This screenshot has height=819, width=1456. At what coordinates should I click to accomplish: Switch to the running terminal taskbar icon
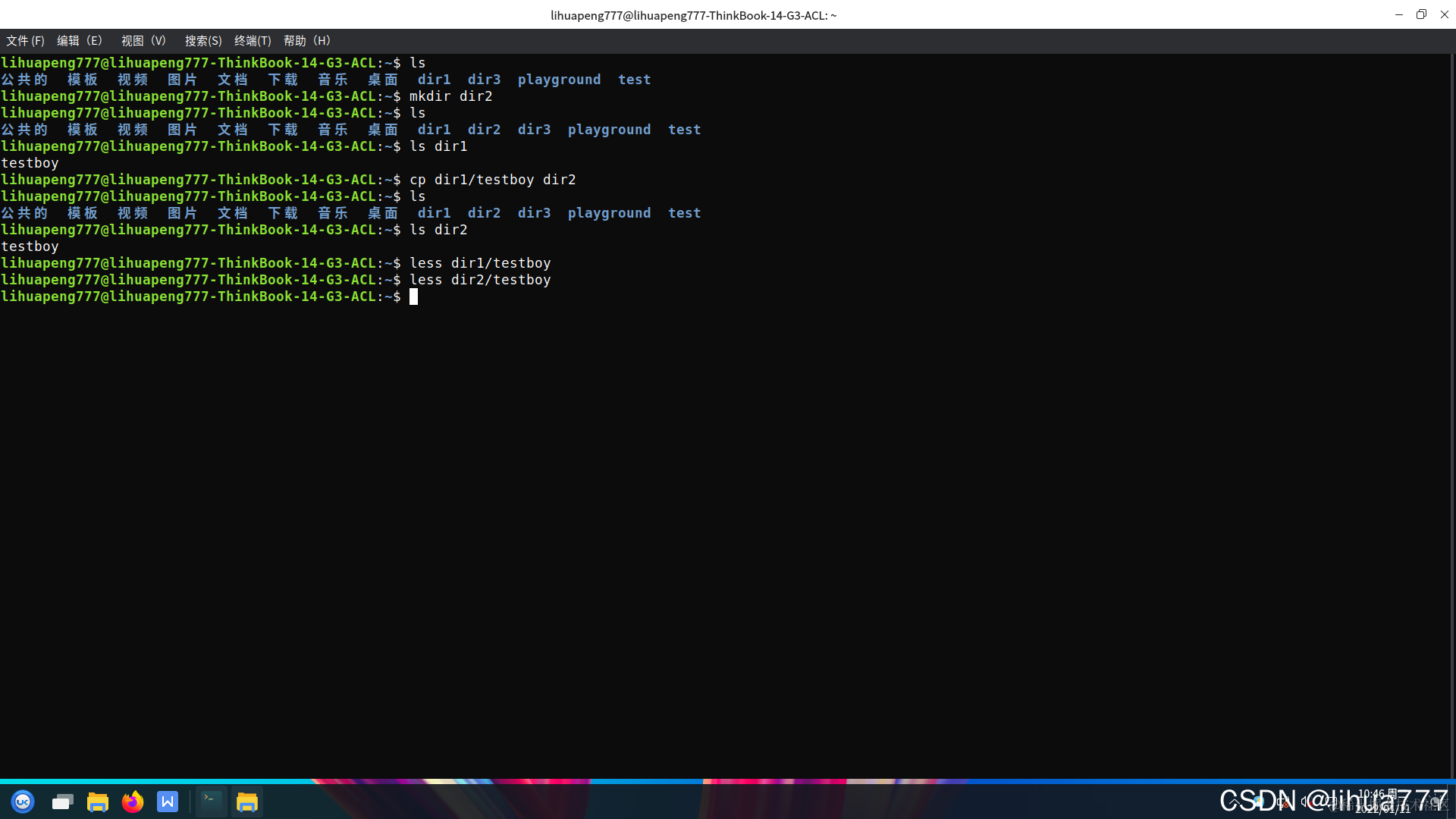point(211,802)
